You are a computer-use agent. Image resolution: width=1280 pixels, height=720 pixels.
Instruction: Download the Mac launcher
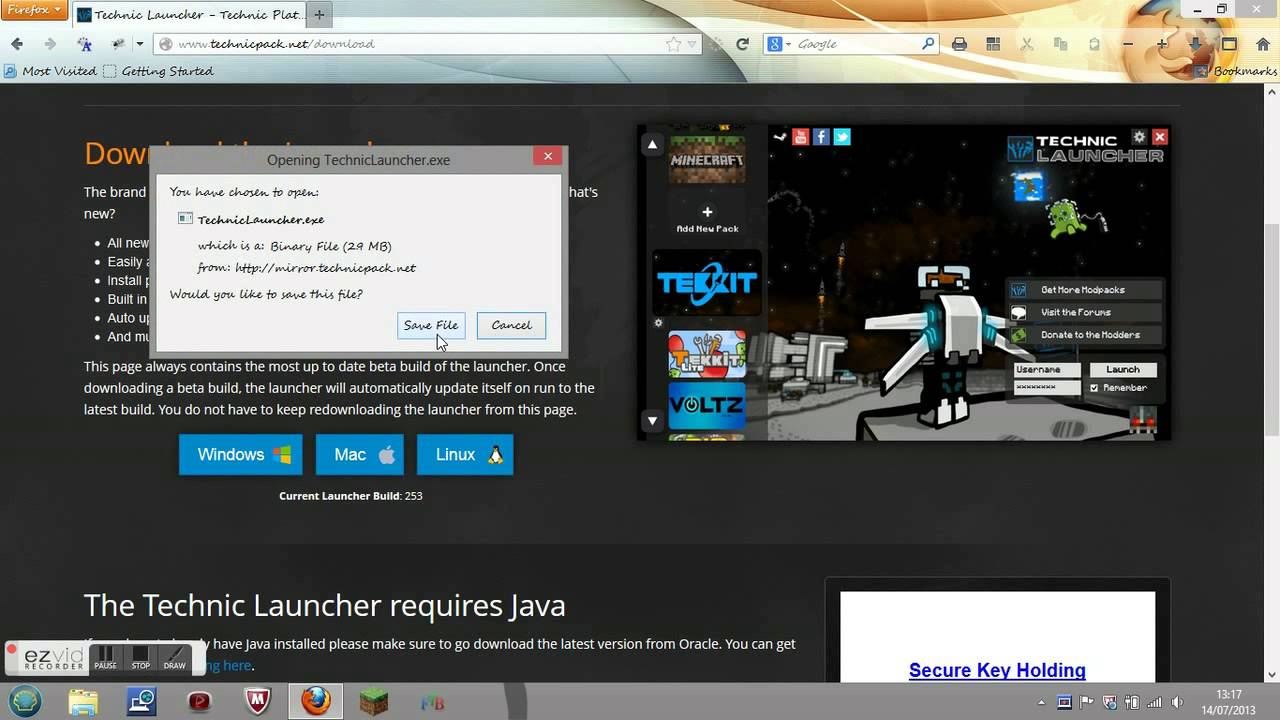[360, 455]
